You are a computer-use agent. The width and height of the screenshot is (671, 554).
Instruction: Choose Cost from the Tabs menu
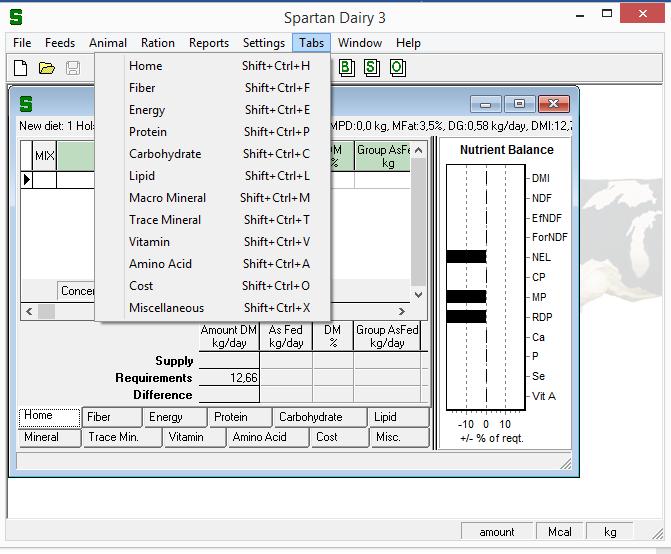coord(213,286)
